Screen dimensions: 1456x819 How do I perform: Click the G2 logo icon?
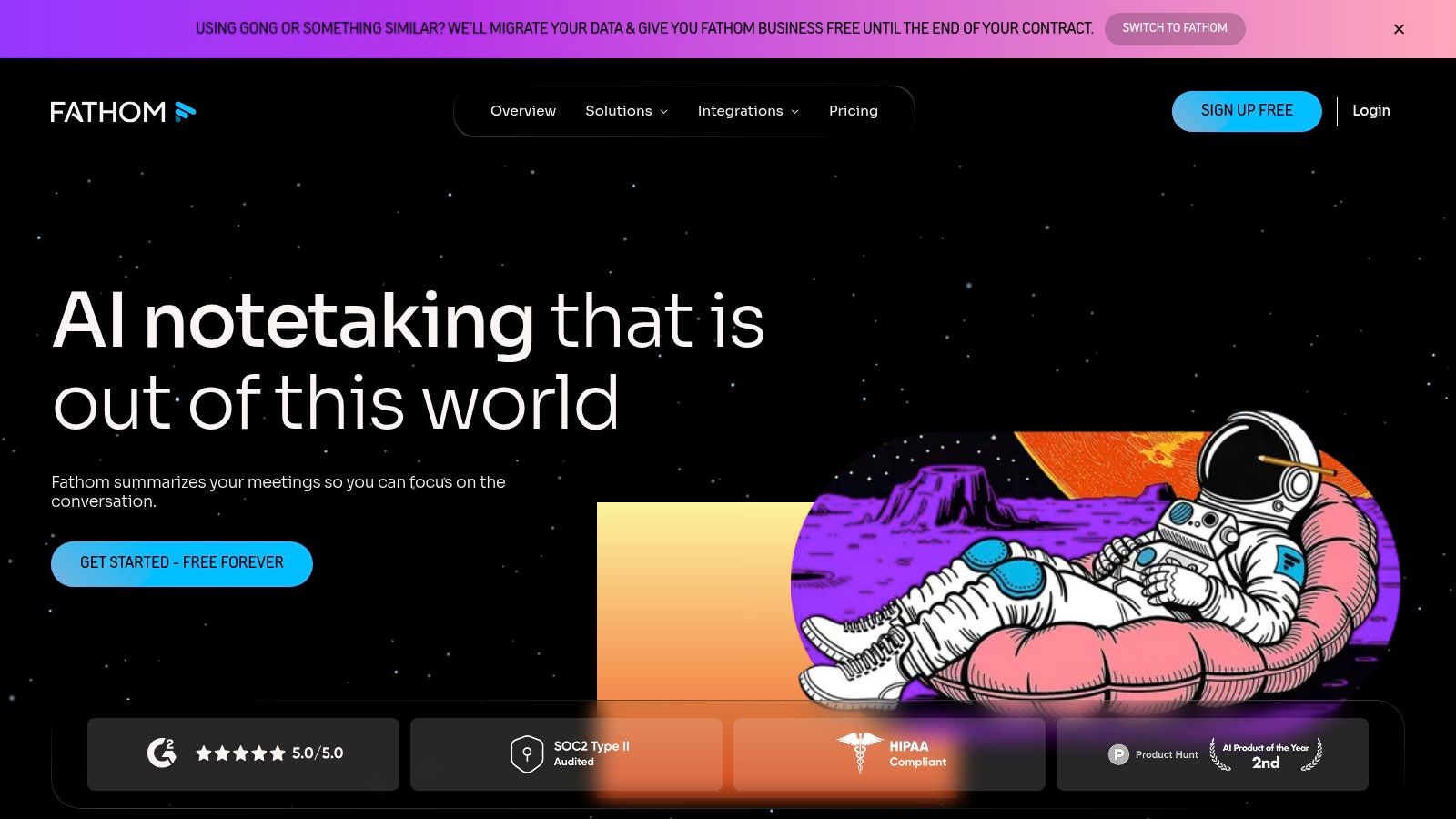coord(161,753)
